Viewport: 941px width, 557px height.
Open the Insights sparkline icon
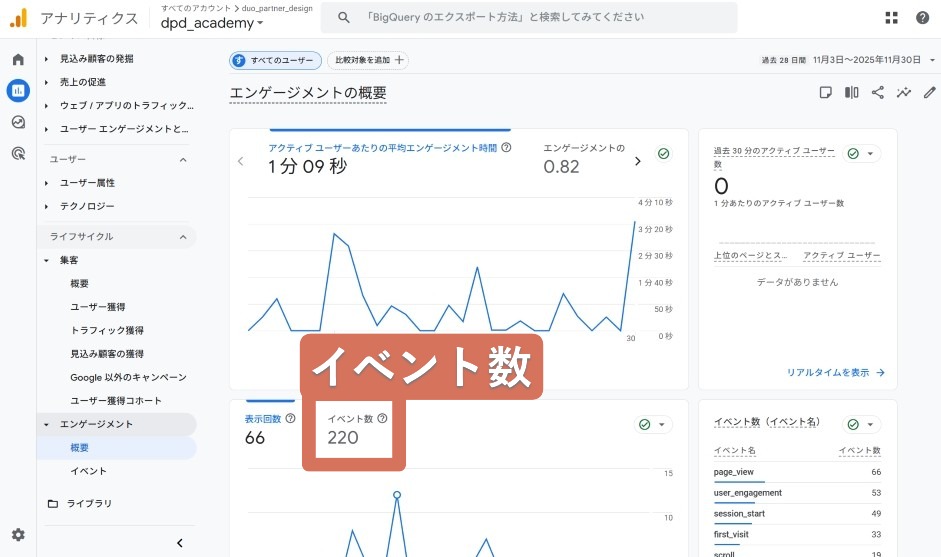tap(904, 93)
